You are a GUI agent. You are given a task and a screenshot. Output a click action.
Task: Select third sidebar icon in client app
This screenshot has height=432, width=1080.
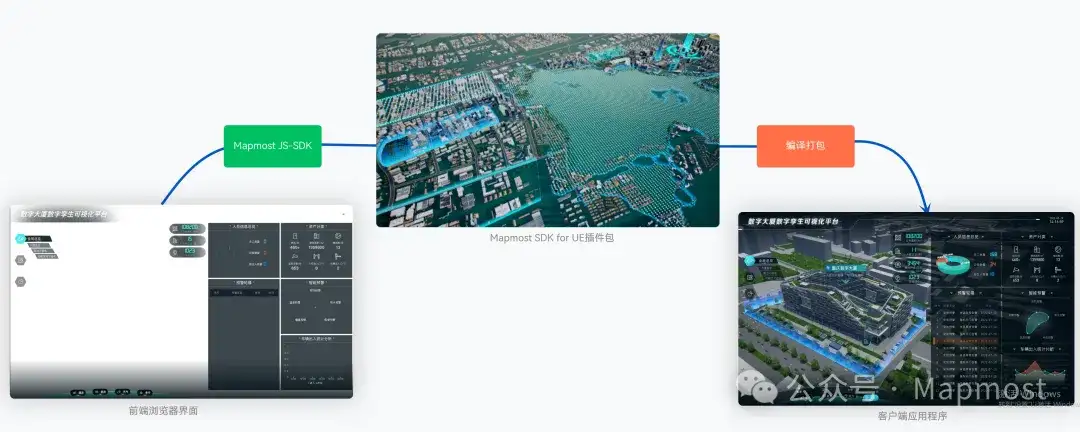[x=750, y=293]
